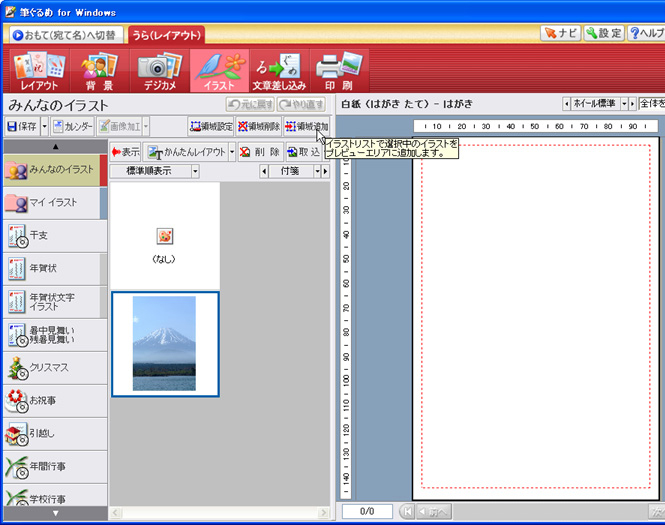This screenshot has width=665, height=525.
Task: Click the 背景 (Background) toolbar icon
Action: pyautogui.click(x=98, y=71)
